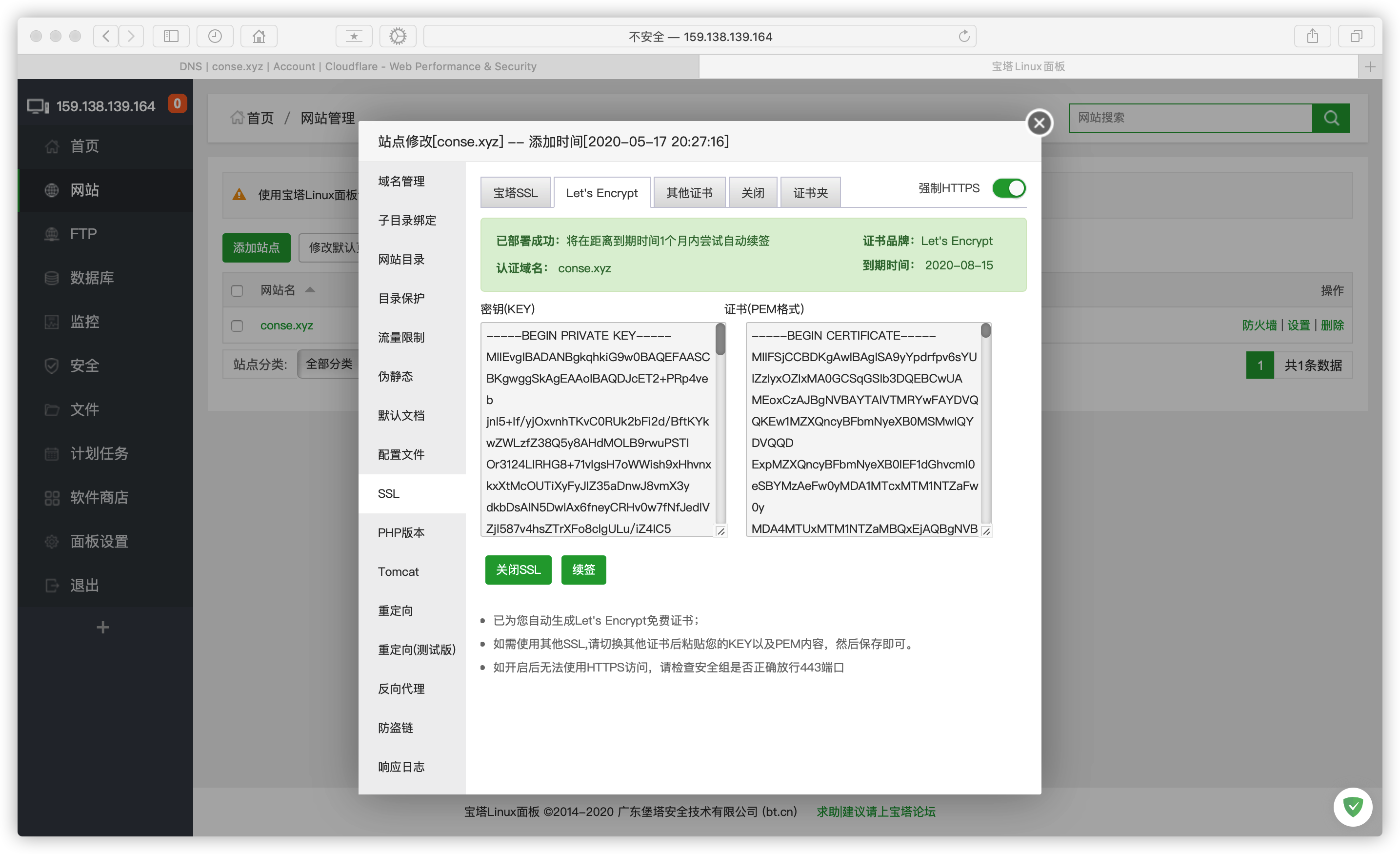
Task: Click the plus icon below sidebar menu
Action: [103, 627]
